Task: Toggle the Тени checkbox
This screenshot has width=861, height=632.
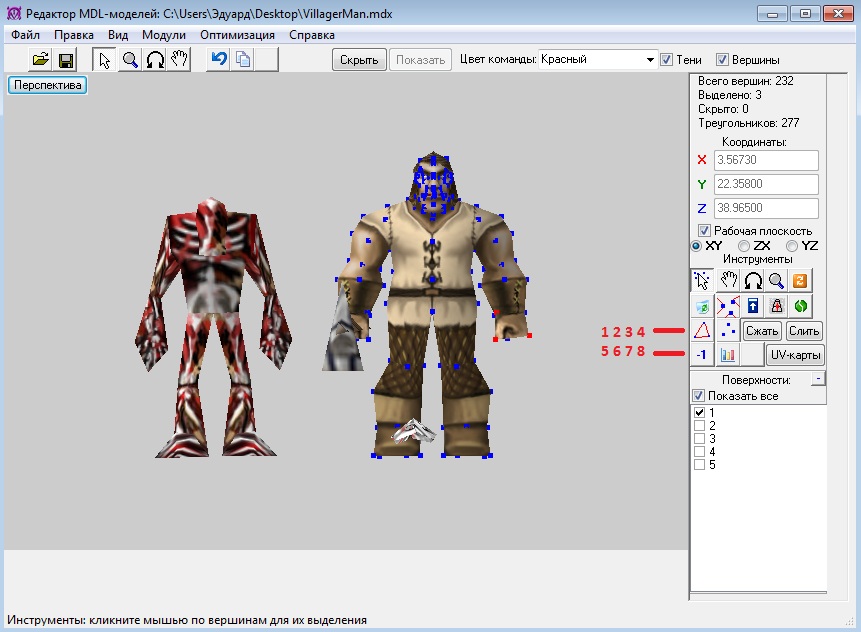Action: tap(667, 60)
